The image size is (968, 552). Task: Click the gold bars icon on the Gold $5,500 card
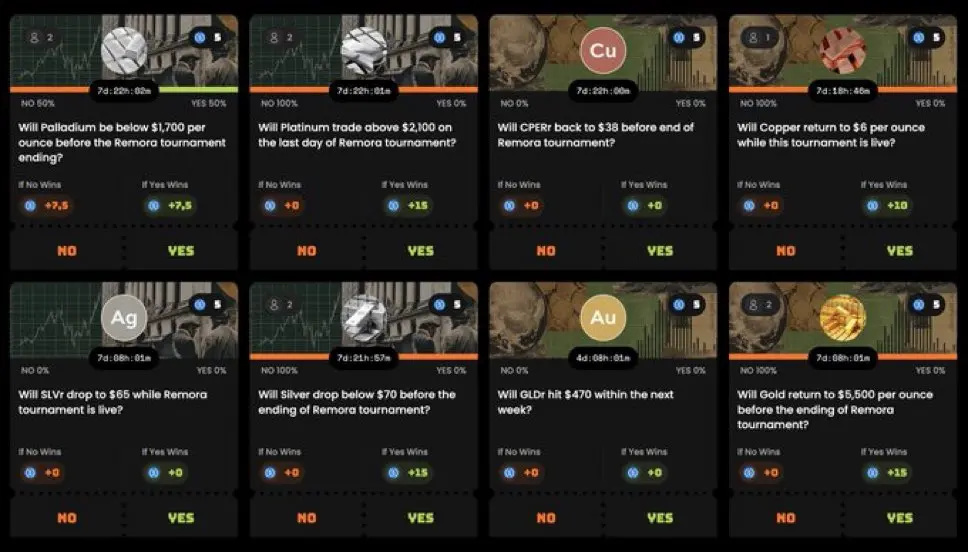coord(843,317)
